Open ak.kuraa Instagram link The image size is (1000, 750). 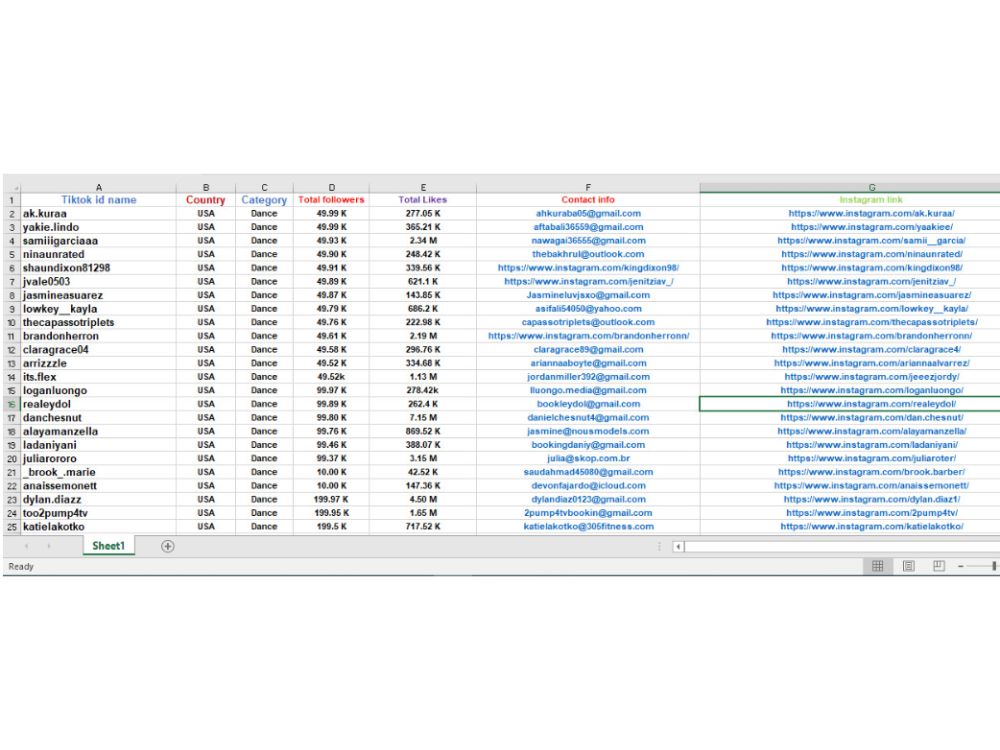click(871, 214)
